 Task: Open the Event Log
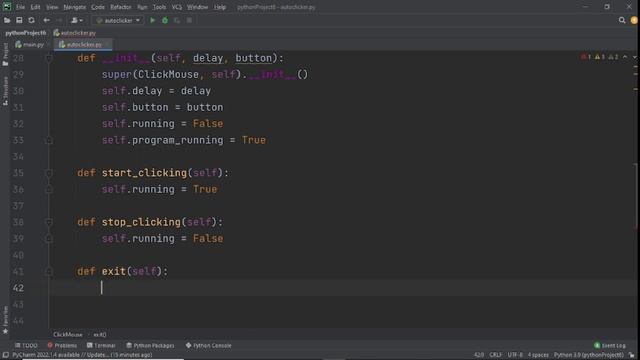610,345
